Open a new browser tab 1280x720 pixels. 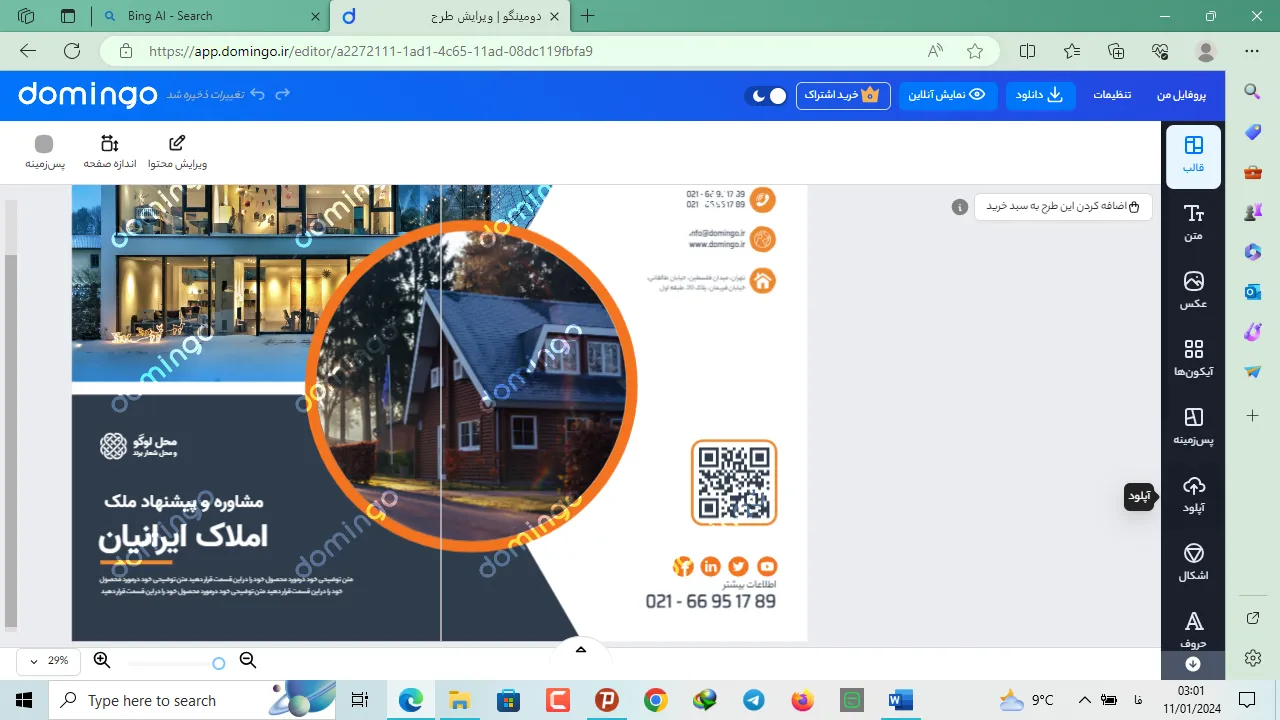pyautogui.click(x=588, y=16)
